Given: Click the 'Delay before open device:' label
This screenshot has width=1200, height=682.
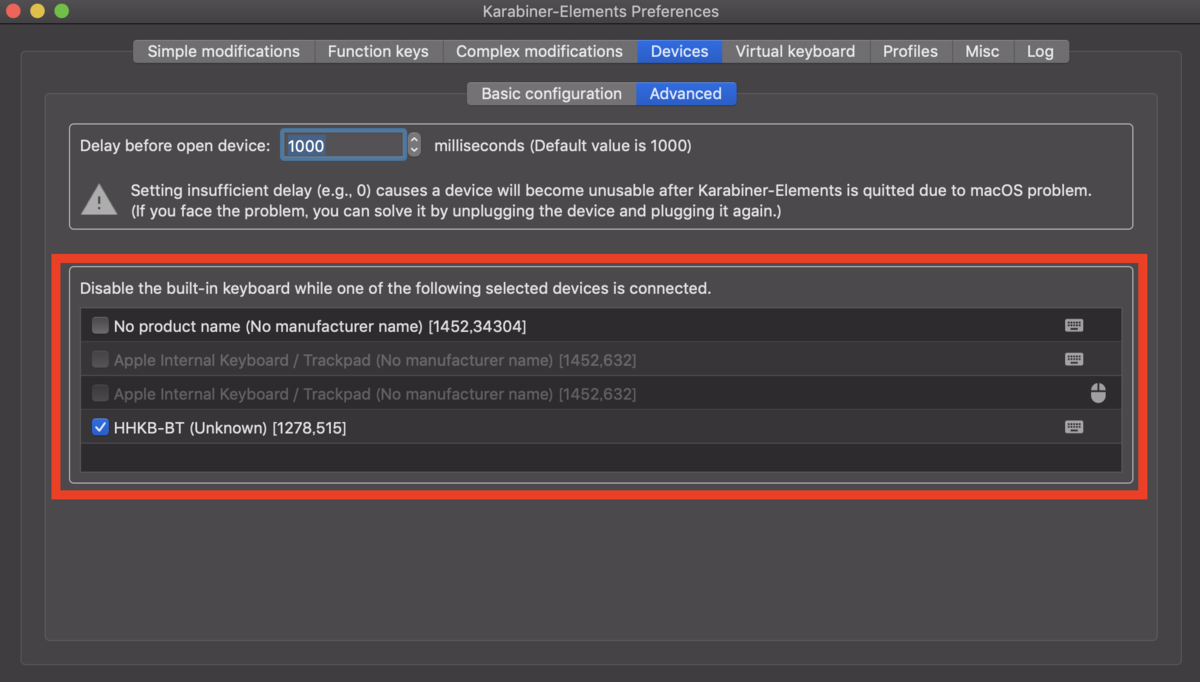Looking at the screenshot, I should 175,145.
